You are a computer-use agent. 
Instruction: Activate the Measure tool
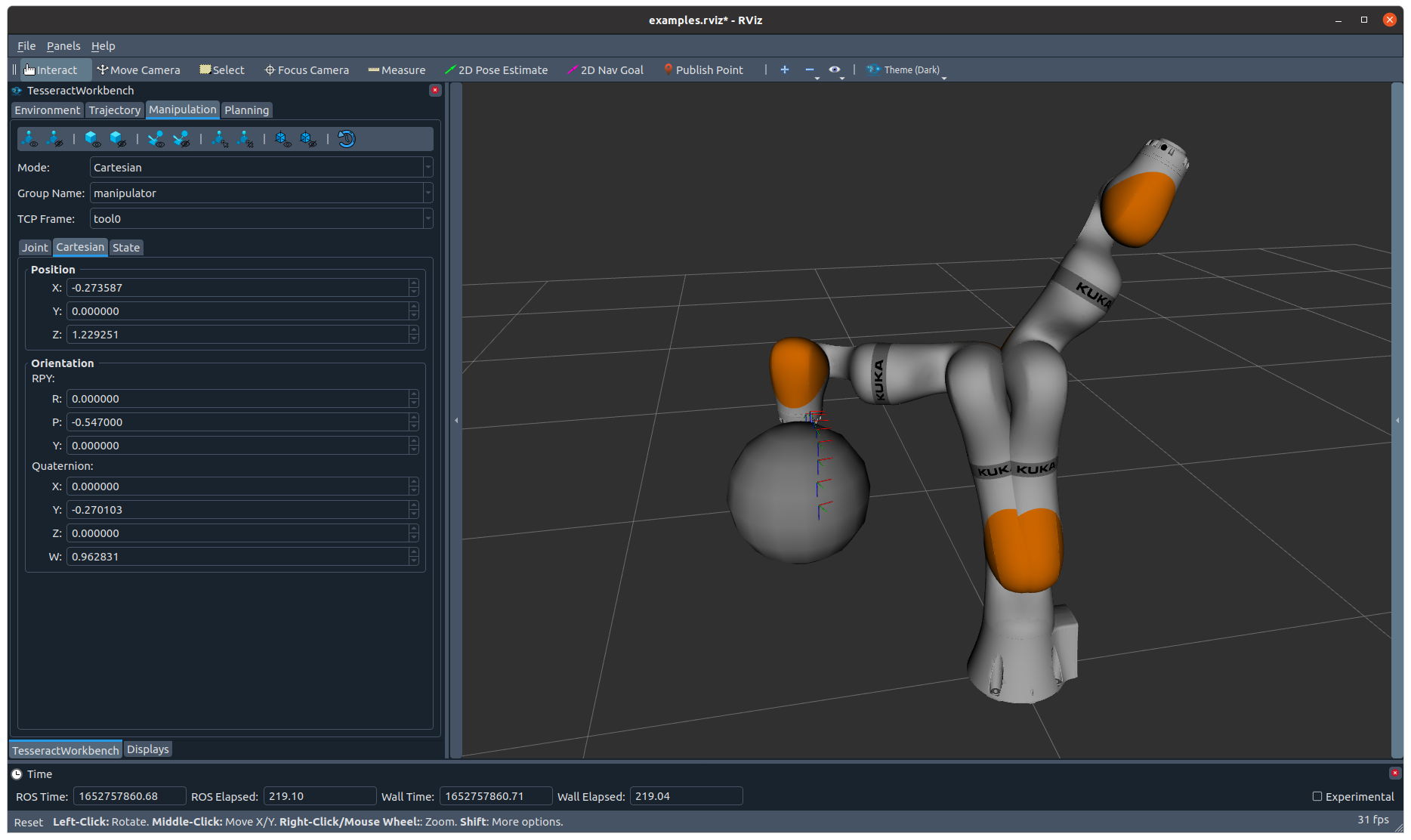[x=397, y=70]
